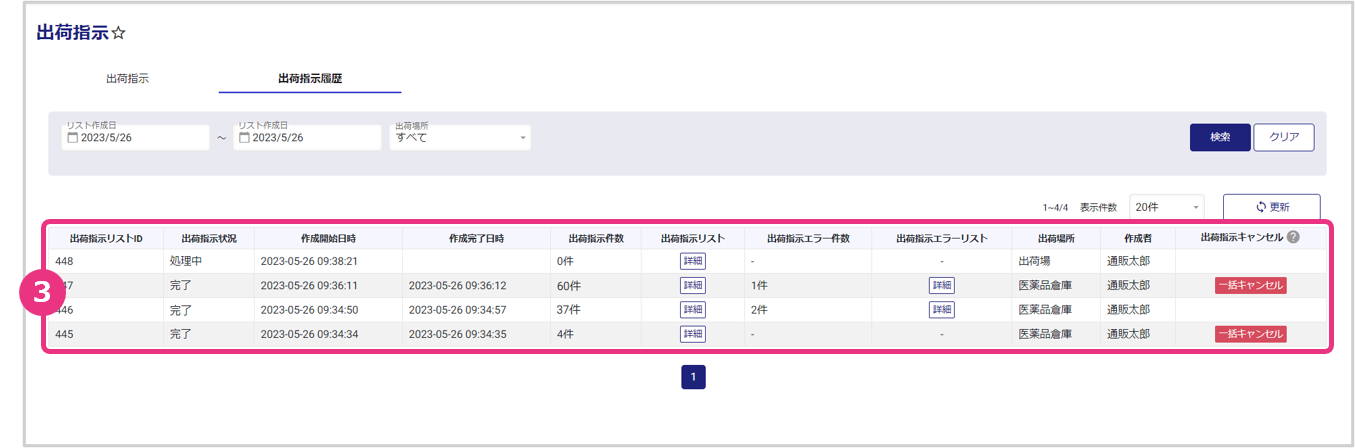View error list 詳細 for the 2件 error row
This screenshot has height=448, width=1355.
(x=941, y=310)
